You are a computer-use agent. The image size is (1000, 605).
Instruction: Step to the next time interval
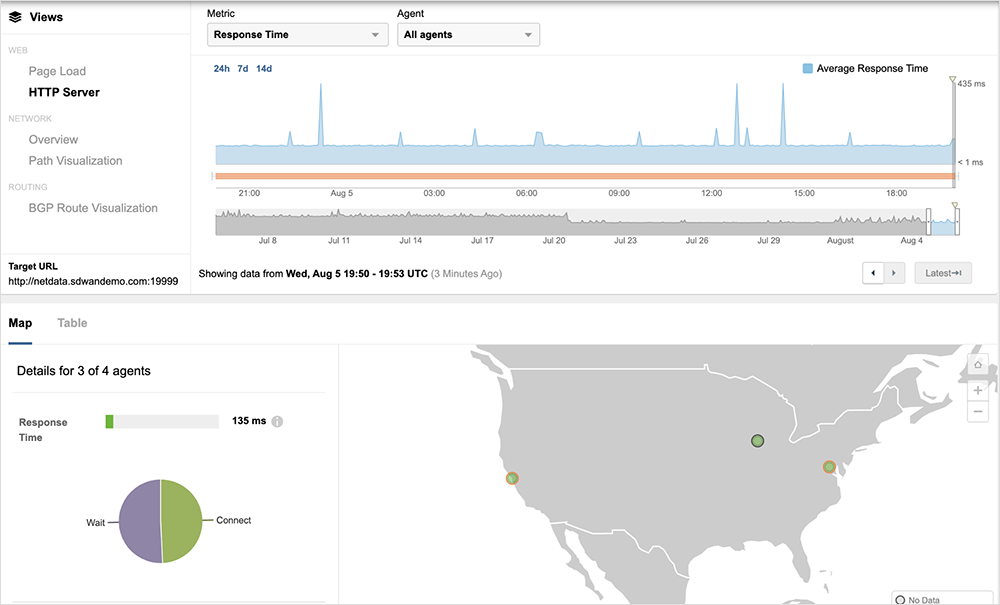pyautogui.click(x=895, y=273)
